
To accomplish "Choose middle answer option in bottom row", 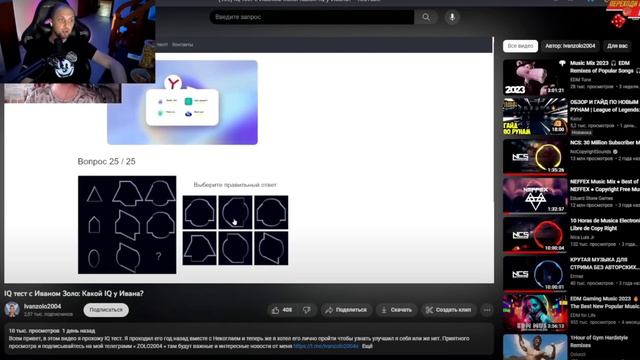I will (x=235, y=248).
